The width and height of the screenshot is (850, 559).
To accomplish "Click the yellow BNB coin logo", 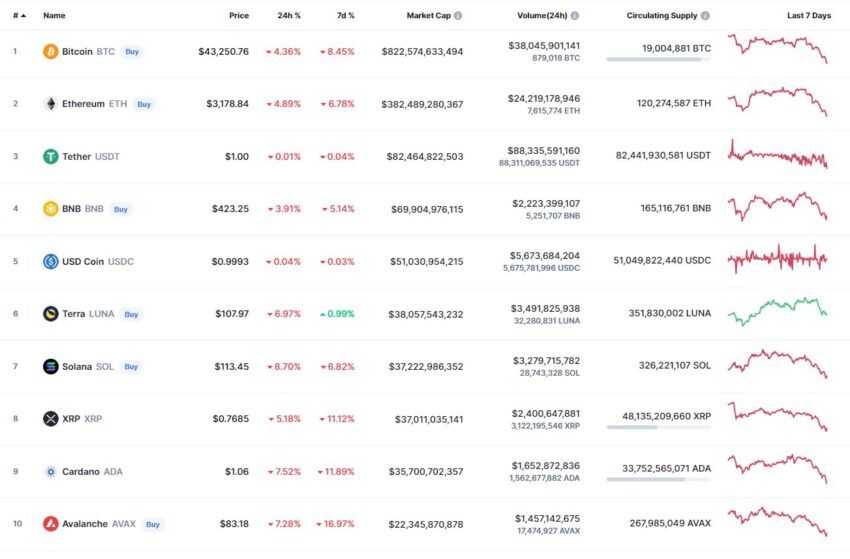I will click(50, 209).
